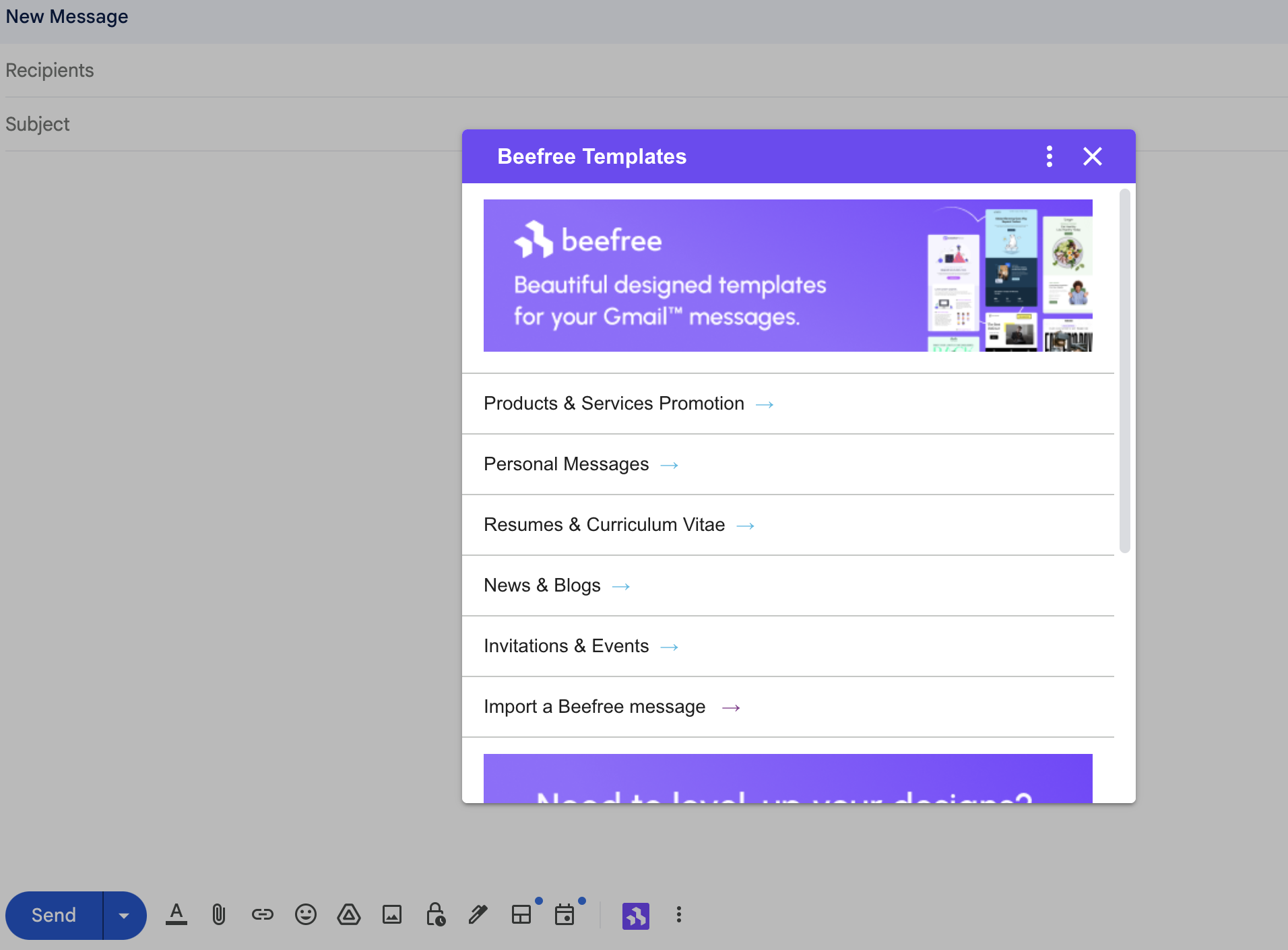
Task: Open text formatting options icon
Action: click(x=176, y=915)
